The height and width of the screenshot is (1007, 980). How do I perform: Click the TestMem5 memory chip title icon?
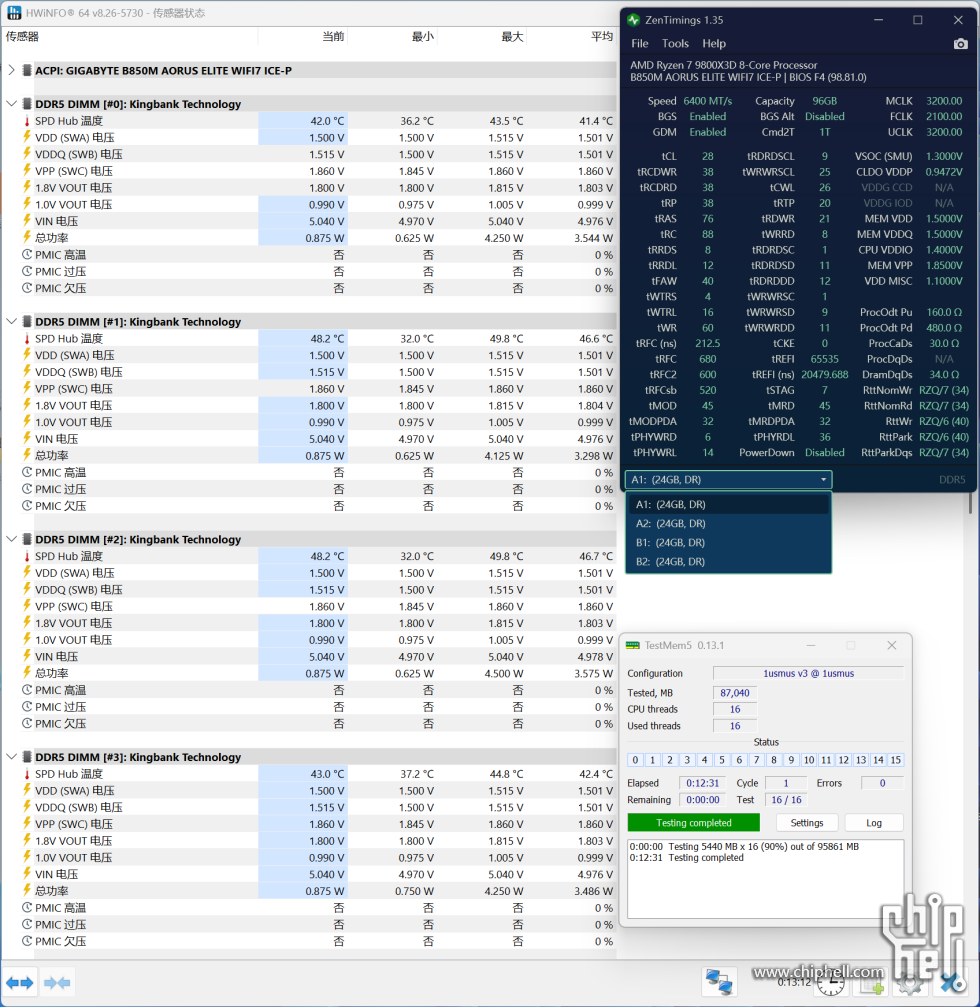[x=633, y=645]
